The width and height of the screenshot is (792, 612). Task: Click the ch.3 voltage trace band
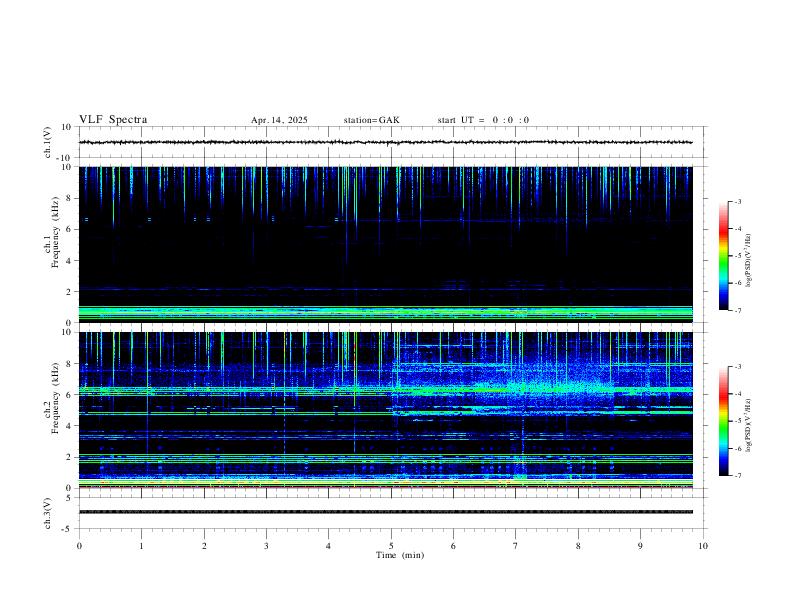point(385,512)
